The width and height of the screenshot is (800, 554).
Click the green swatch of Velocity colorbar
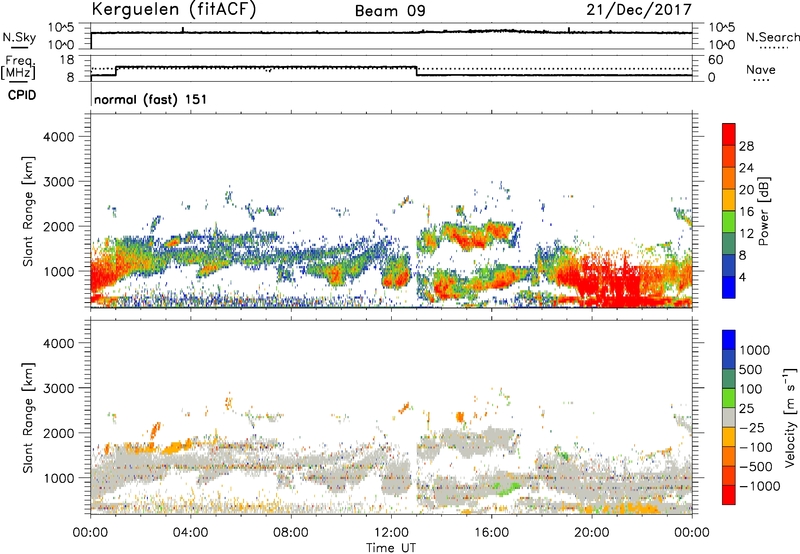[x=729, y=398]
